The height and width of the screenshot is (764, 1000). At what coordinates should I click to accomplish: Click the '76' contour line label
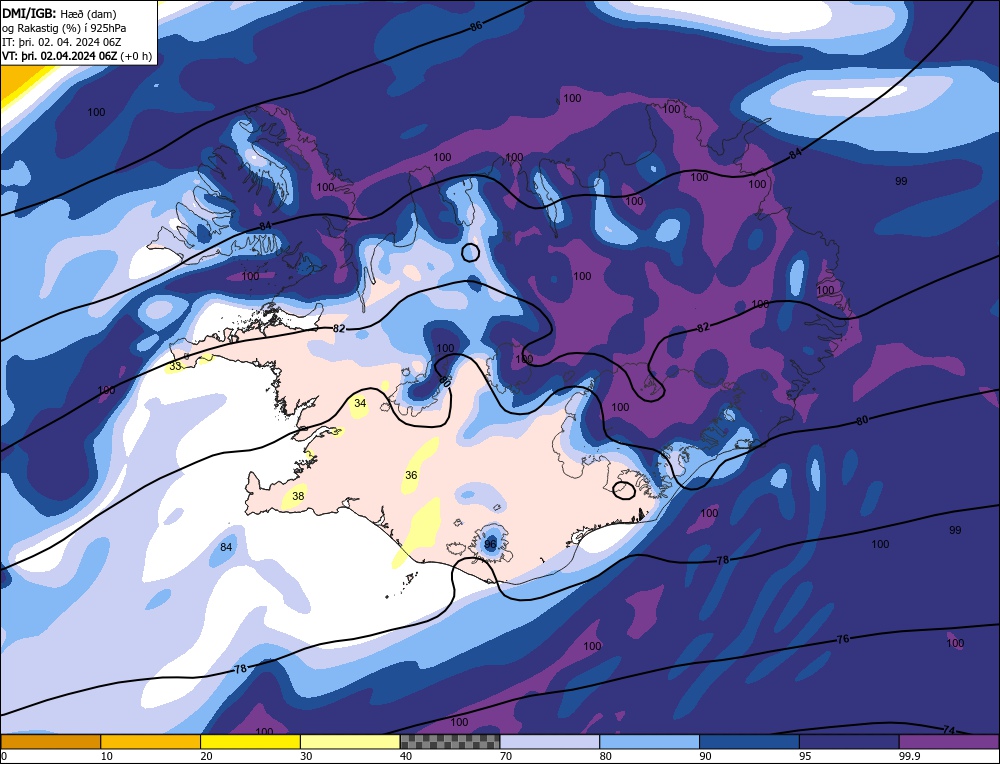point(842,638)
